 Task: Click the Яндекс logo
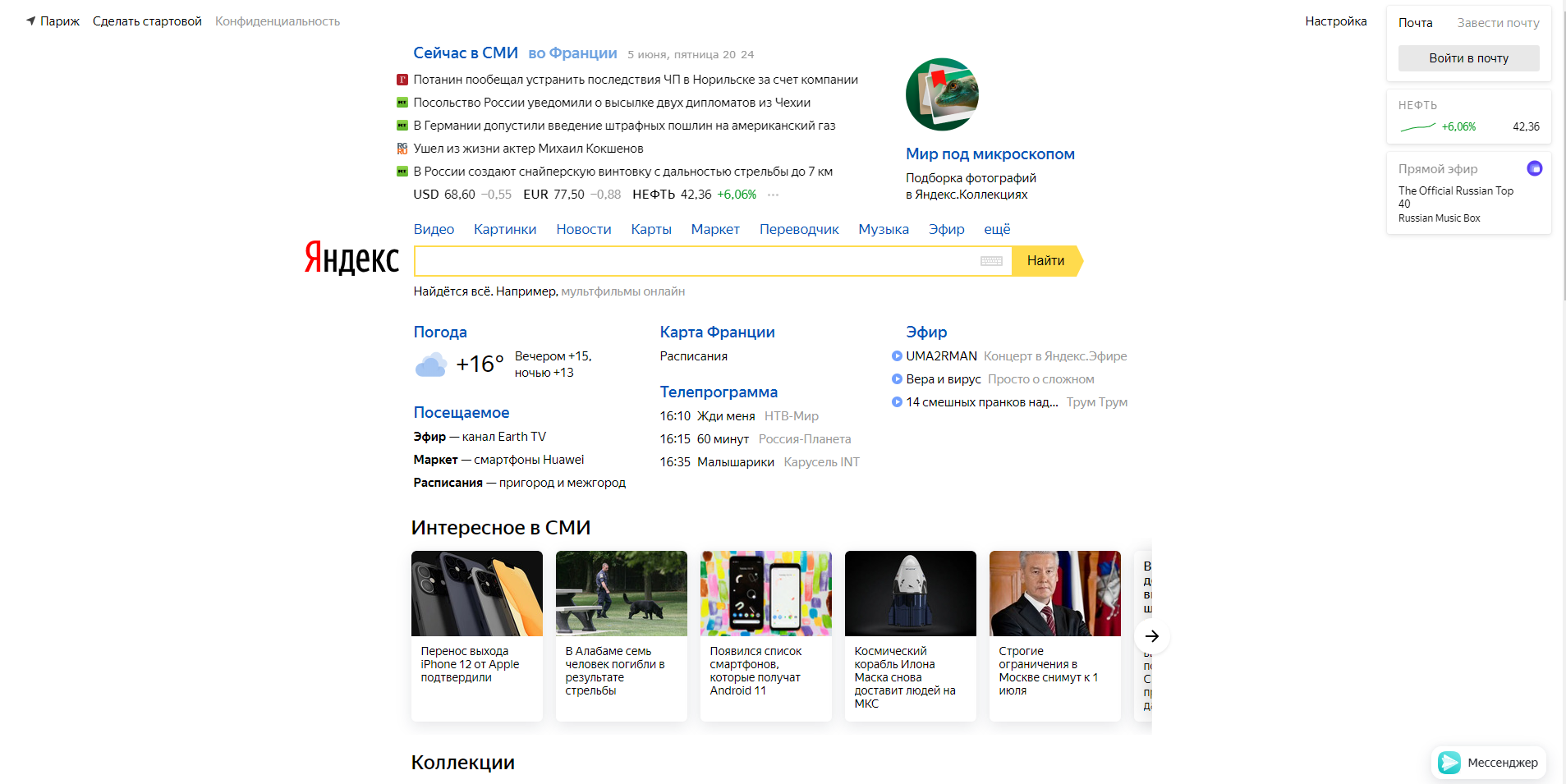[351, 257]
